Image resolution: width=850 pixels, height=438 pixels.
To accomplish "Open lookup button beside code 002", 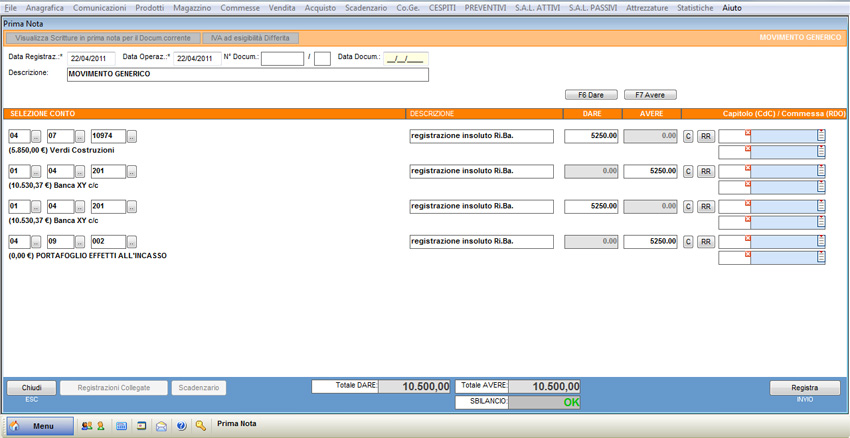I will pyautogui.click(x=132, y=242).
